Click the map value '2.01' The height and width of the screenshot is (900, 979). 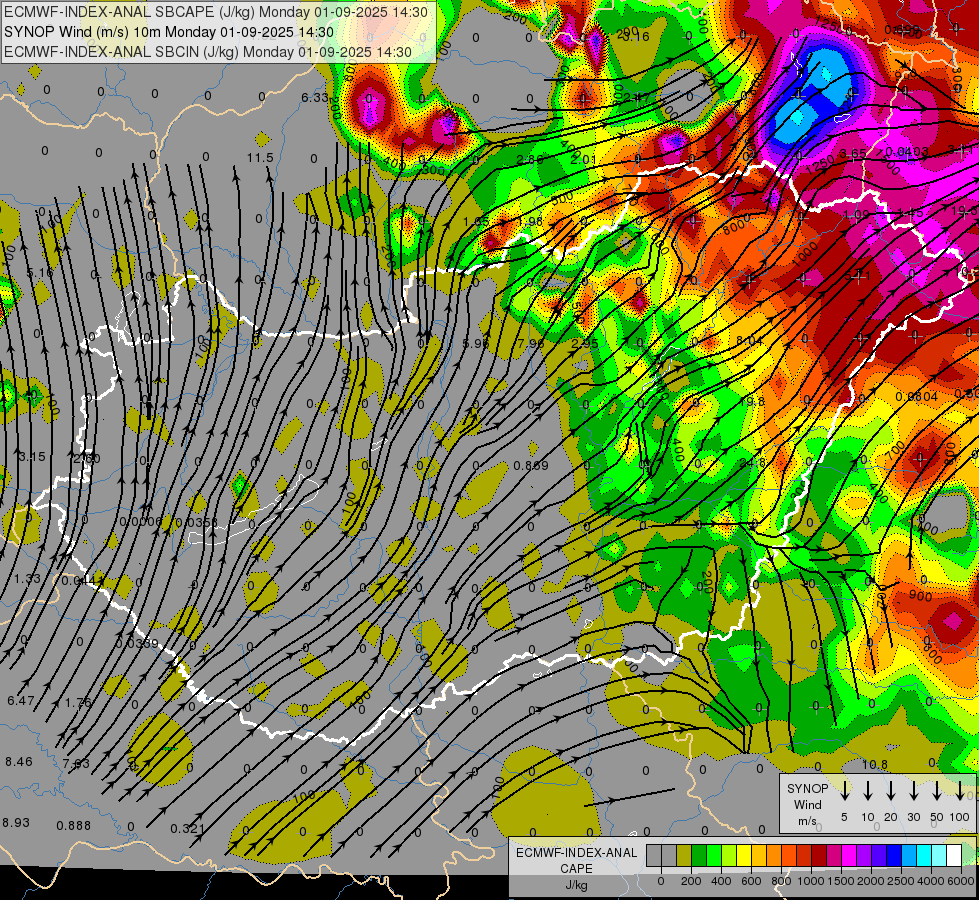point(584,160)
